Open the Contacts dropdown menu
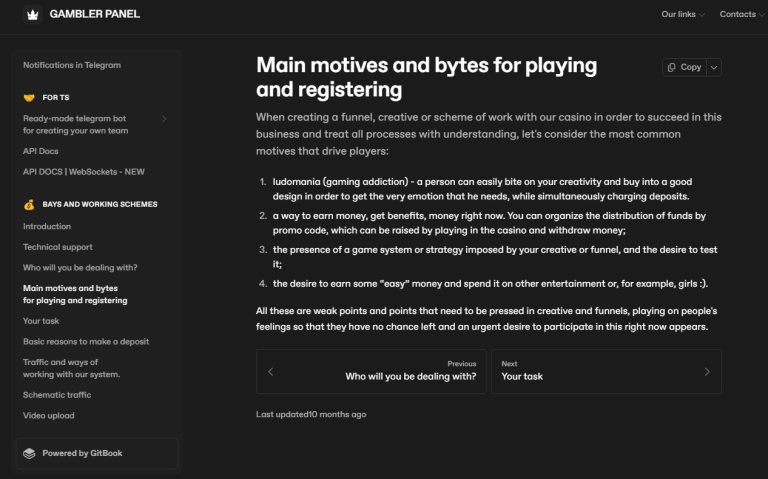Image resolution: width=768 pixels, height=479 pixels. pyautogui.click(x=741, y=15)
